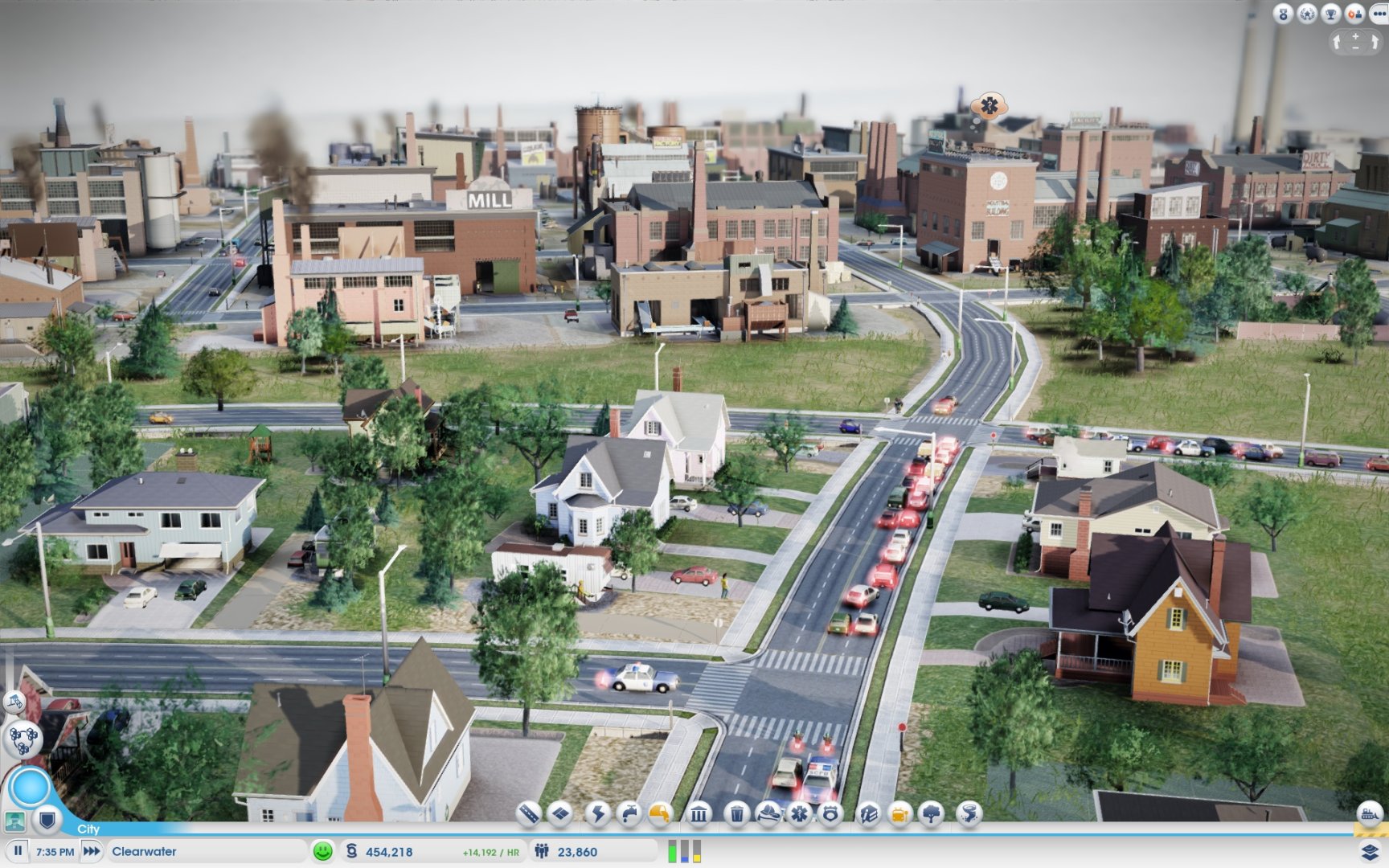Change game speed with triple-arrow button
1389x868 pixels.
pos(92,851)
